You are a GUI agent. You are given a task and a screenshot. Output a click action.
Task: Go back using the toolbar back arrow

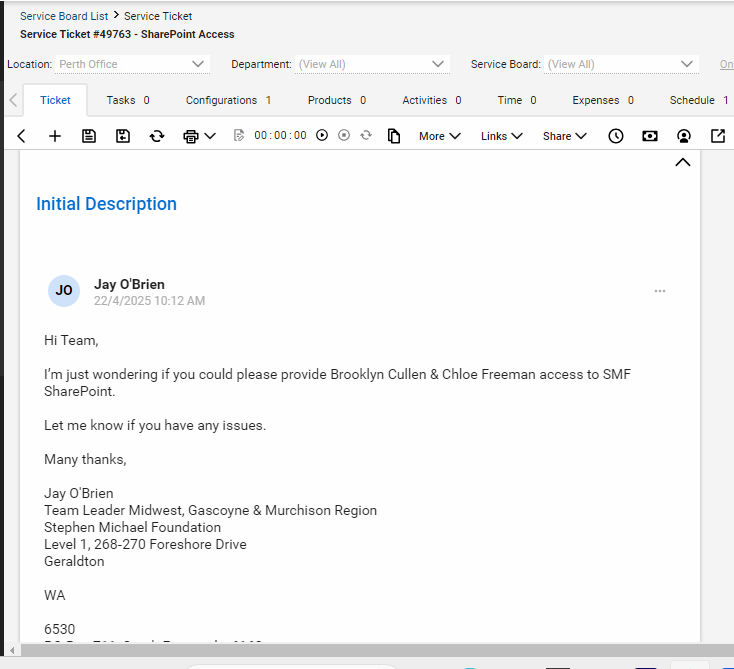21,136
